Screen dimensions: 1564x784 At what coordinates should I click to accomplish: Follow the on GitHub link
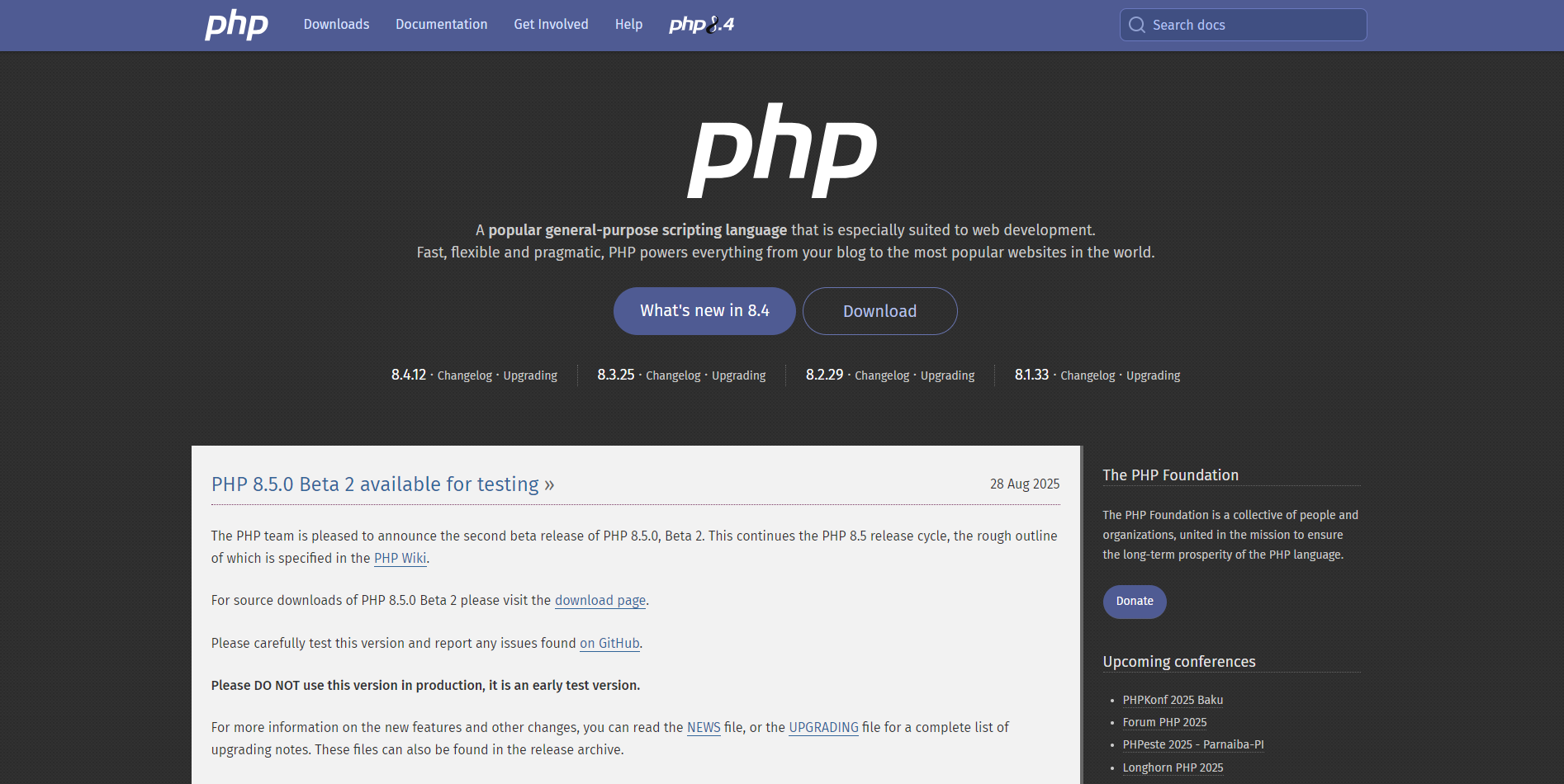pyautogui.click(x=609, y=643)
